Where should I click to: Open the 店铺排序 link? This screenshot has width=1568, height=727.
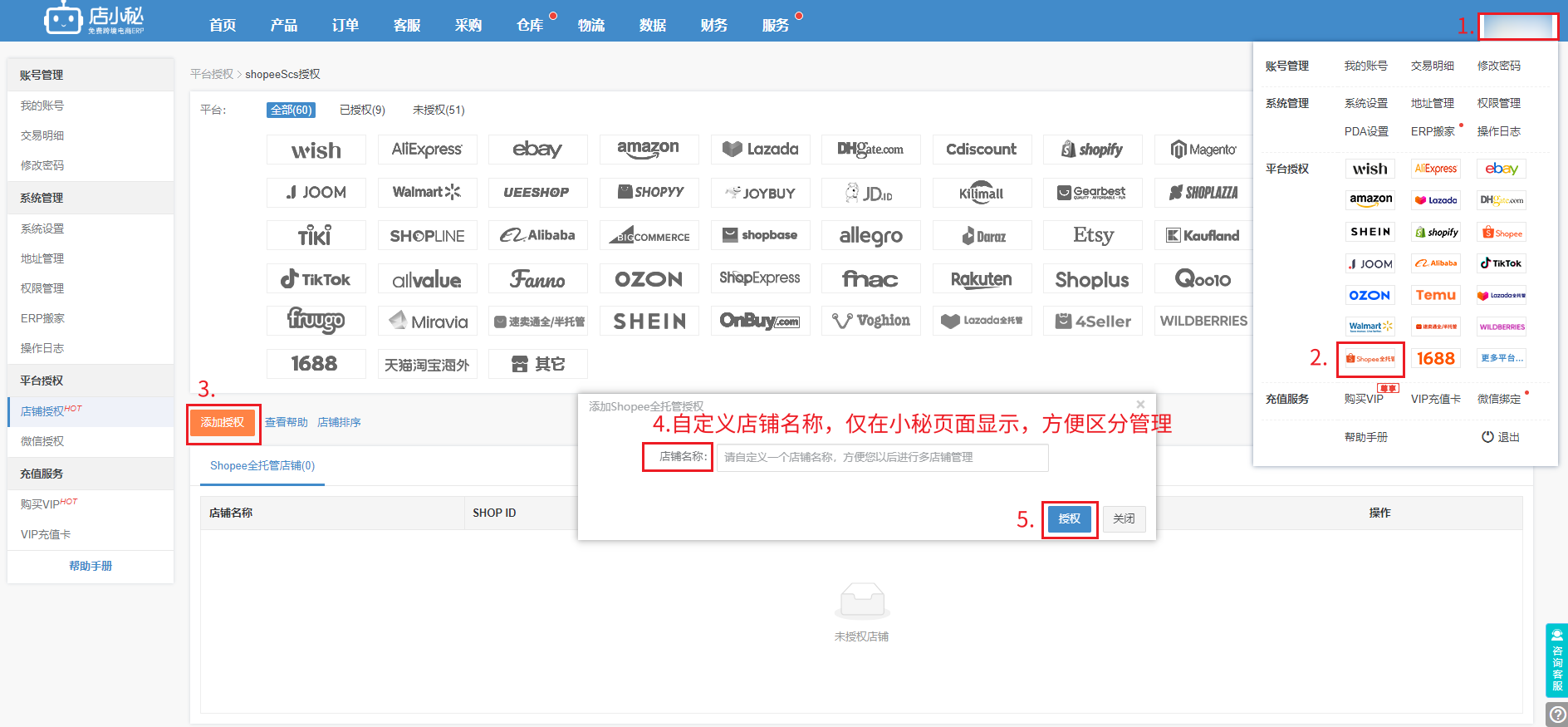click(x=339, y=422)
